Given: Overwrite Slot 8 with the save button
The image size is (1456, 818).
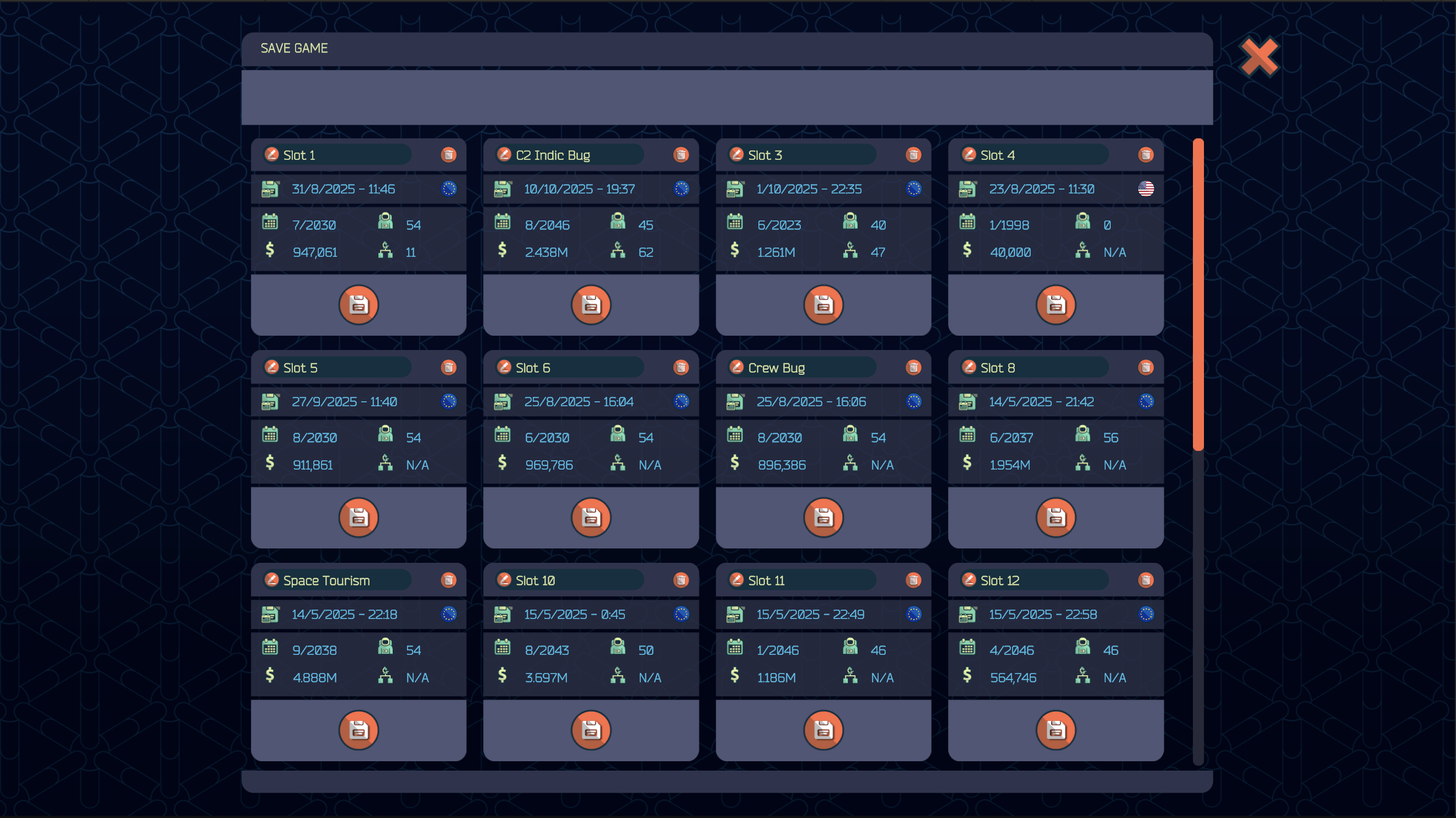Looking at the screenshot, I should coord(1055,518).
